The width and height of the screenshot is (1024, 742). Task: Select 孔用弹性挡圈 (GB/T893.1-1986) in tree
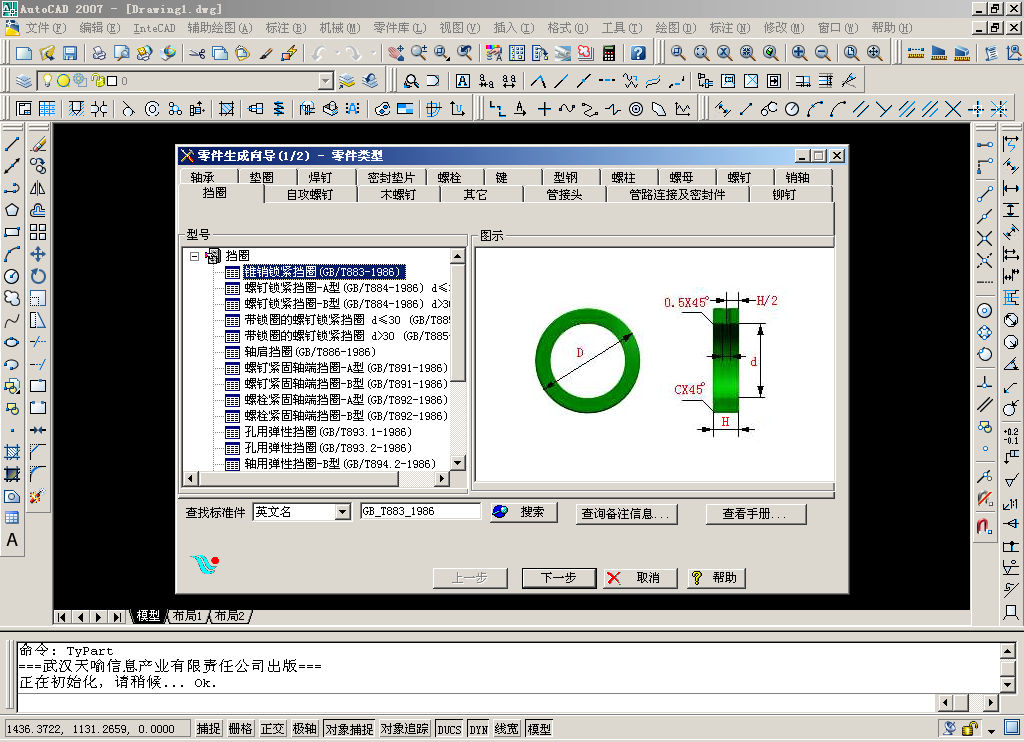(328, 432)
